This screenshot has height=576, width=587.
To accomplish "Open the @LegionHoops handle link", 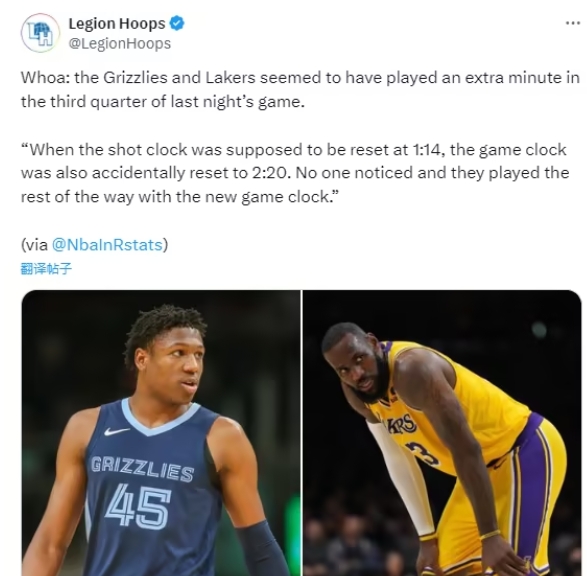I will [x=120, y=43].
